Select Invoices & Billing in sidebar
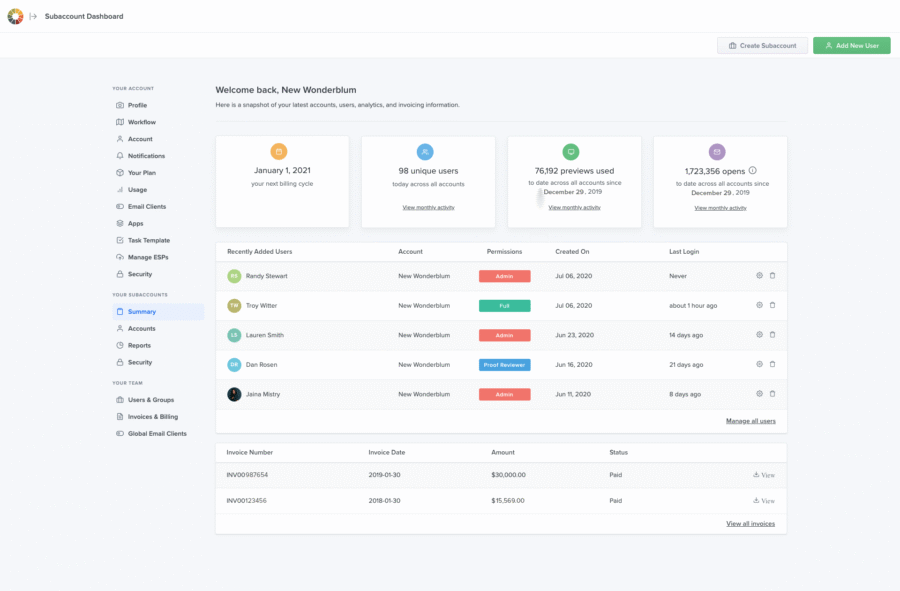 152,417
